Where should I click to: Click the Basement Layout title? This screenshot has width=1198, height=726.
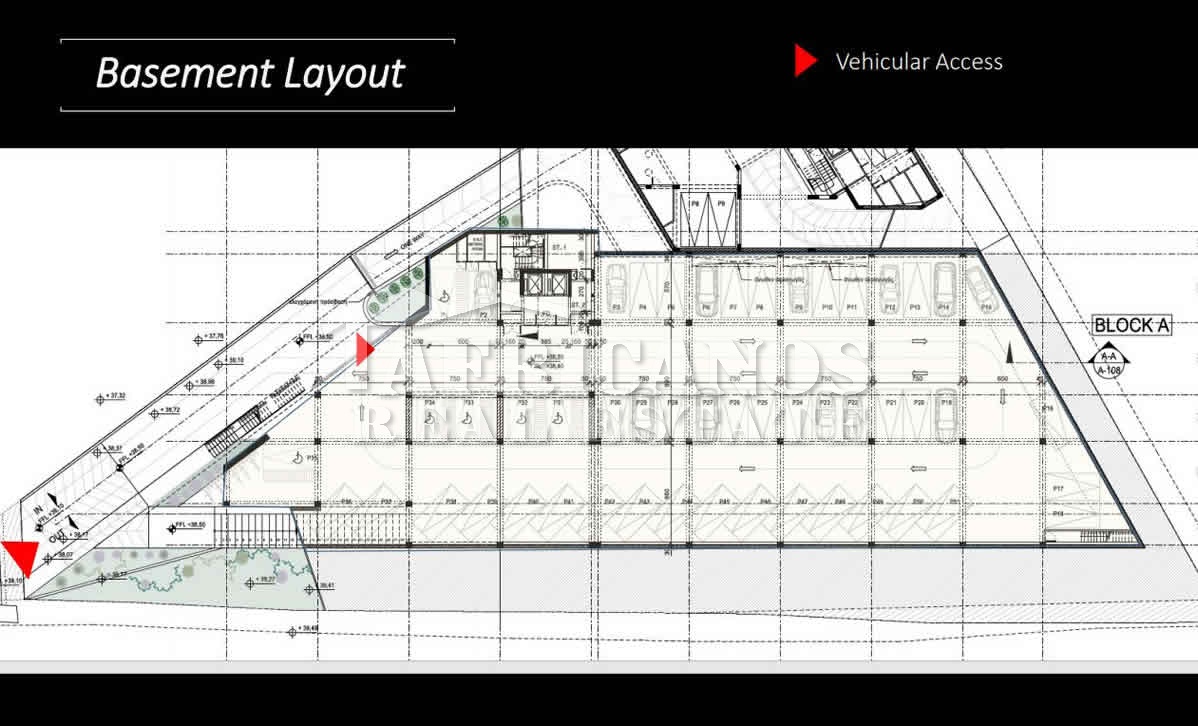(250, 73)
